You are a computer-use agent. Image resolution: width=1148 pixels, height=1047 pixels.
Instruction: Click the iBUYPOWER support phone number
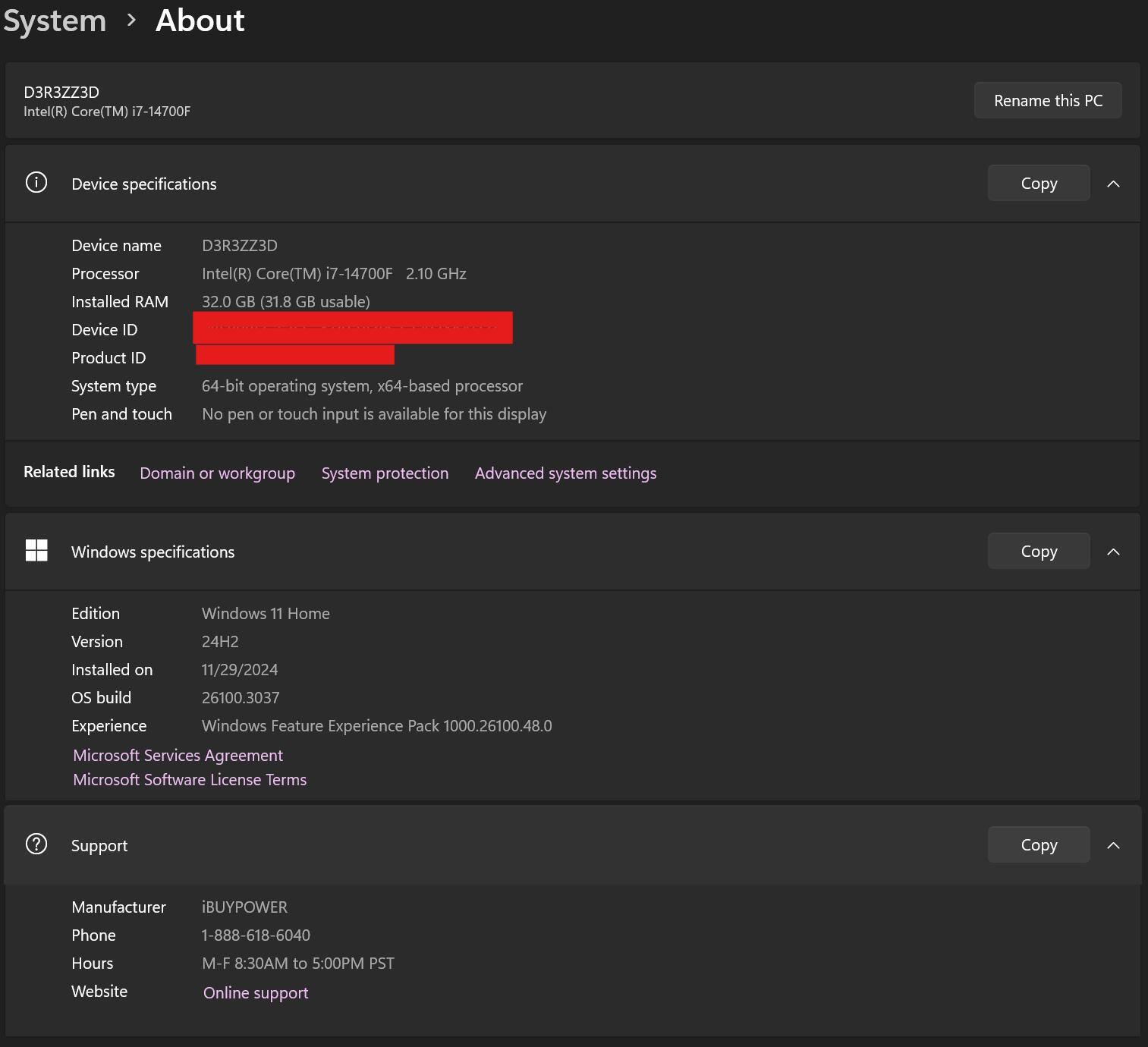click(x=256, y=935)
